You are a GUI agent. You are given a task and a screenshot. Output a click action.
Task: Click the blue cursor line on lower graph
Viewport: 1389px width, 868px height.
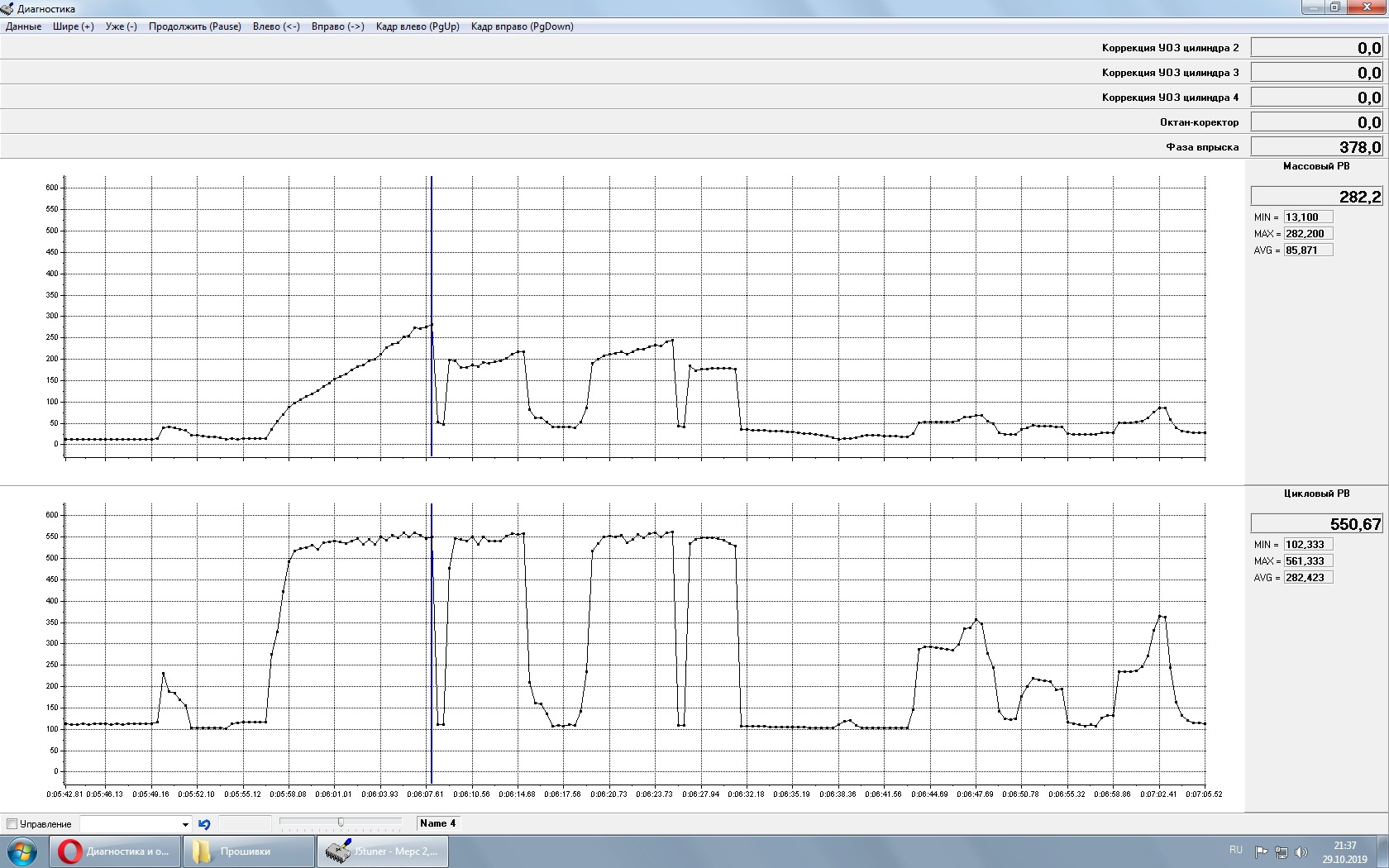(431, 643)
